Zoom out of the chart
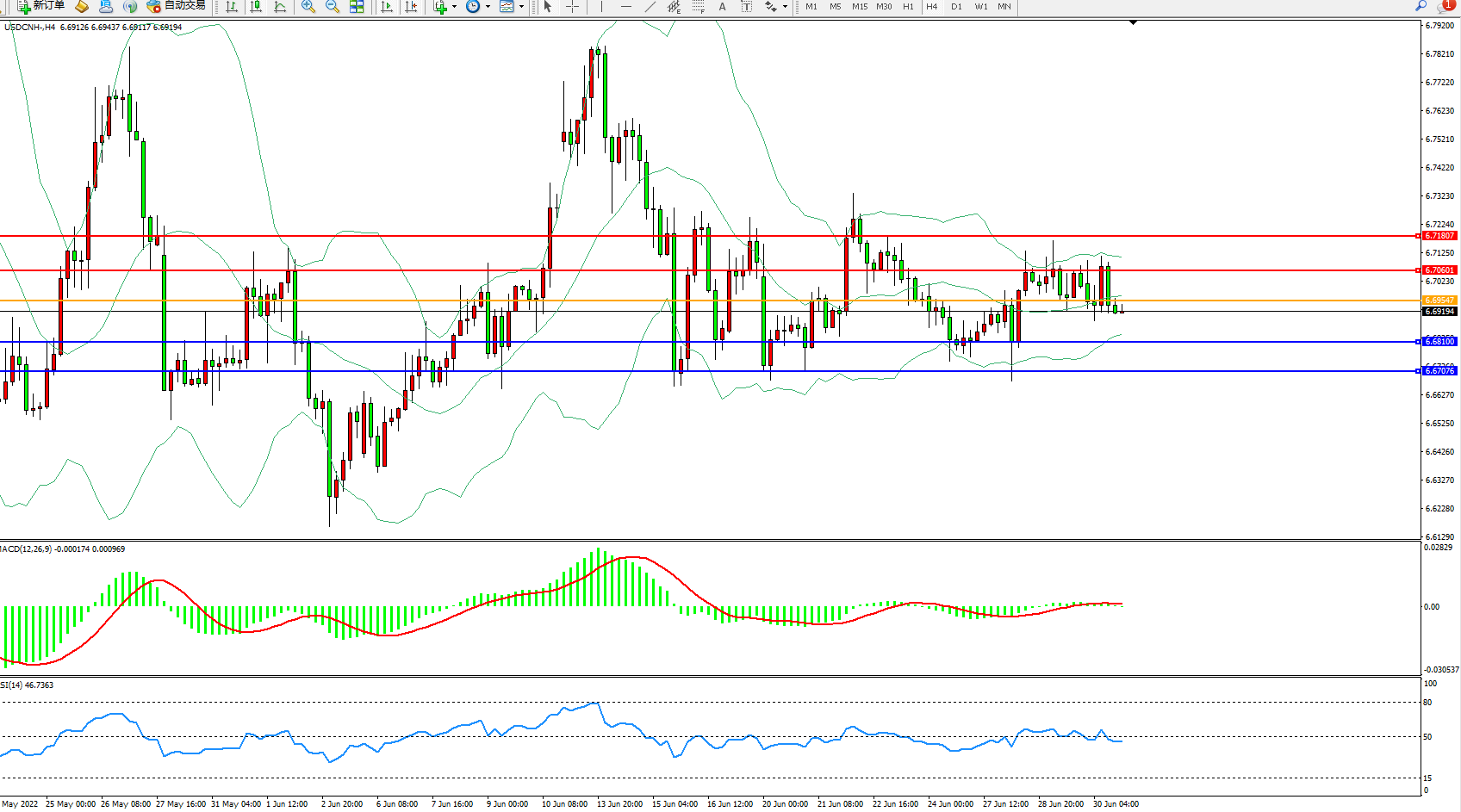 pyautogui.click(x=332, y=7)
